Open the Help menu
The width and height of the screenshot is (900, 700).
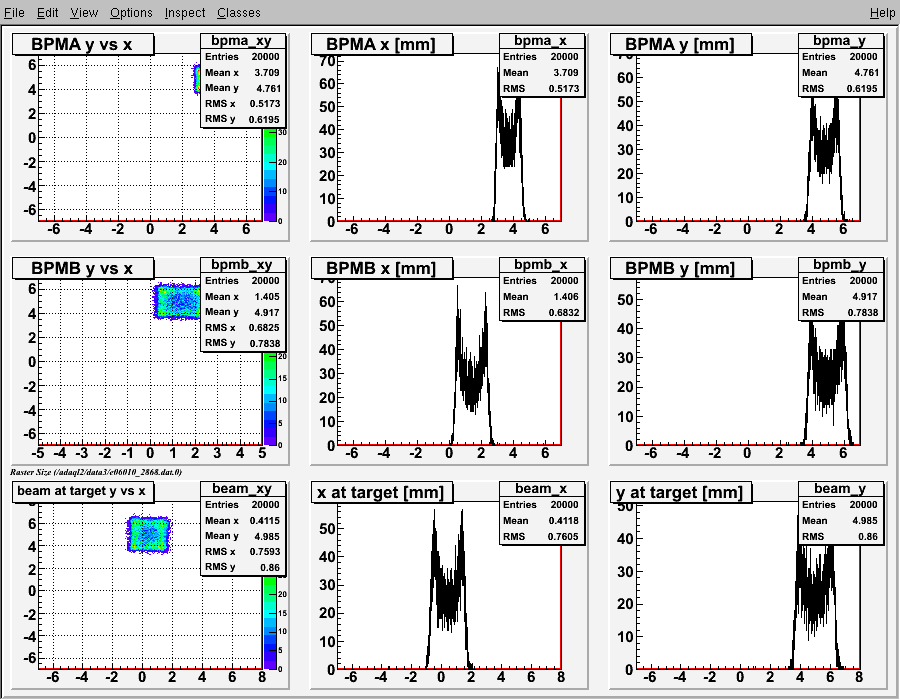[882, 12]
